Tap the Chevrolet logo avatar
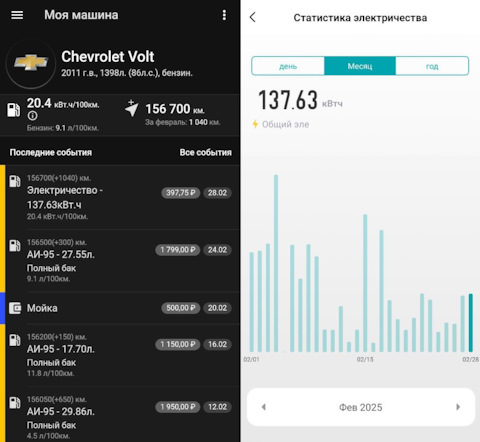480x442 pixels. tap(31, 63)
